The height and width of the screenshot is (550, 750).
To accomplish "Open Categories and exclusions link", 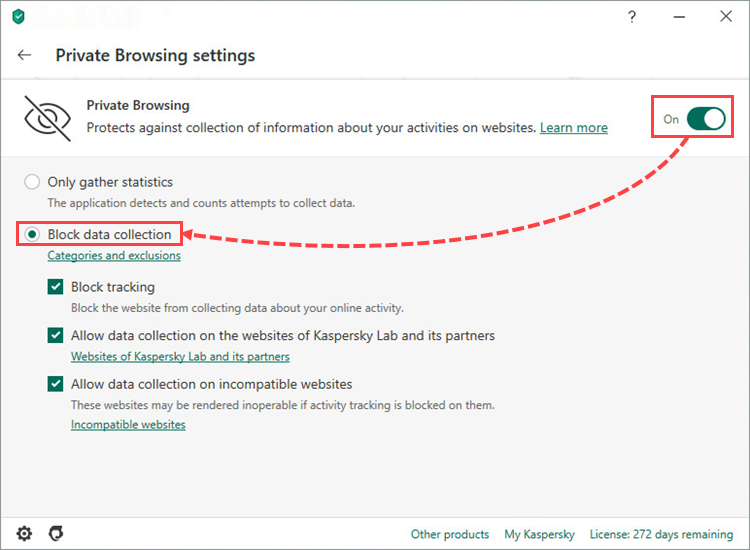I will (114, 255).
